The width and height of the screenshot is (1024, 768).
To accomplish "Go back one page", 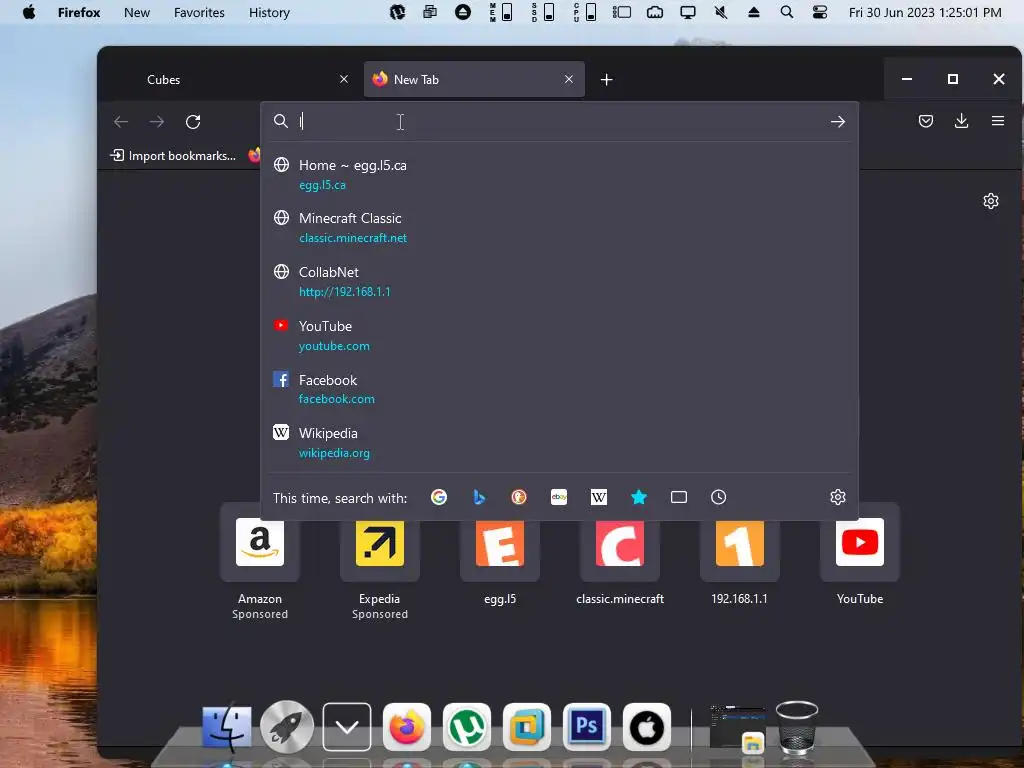I will [x=121, y=121].
